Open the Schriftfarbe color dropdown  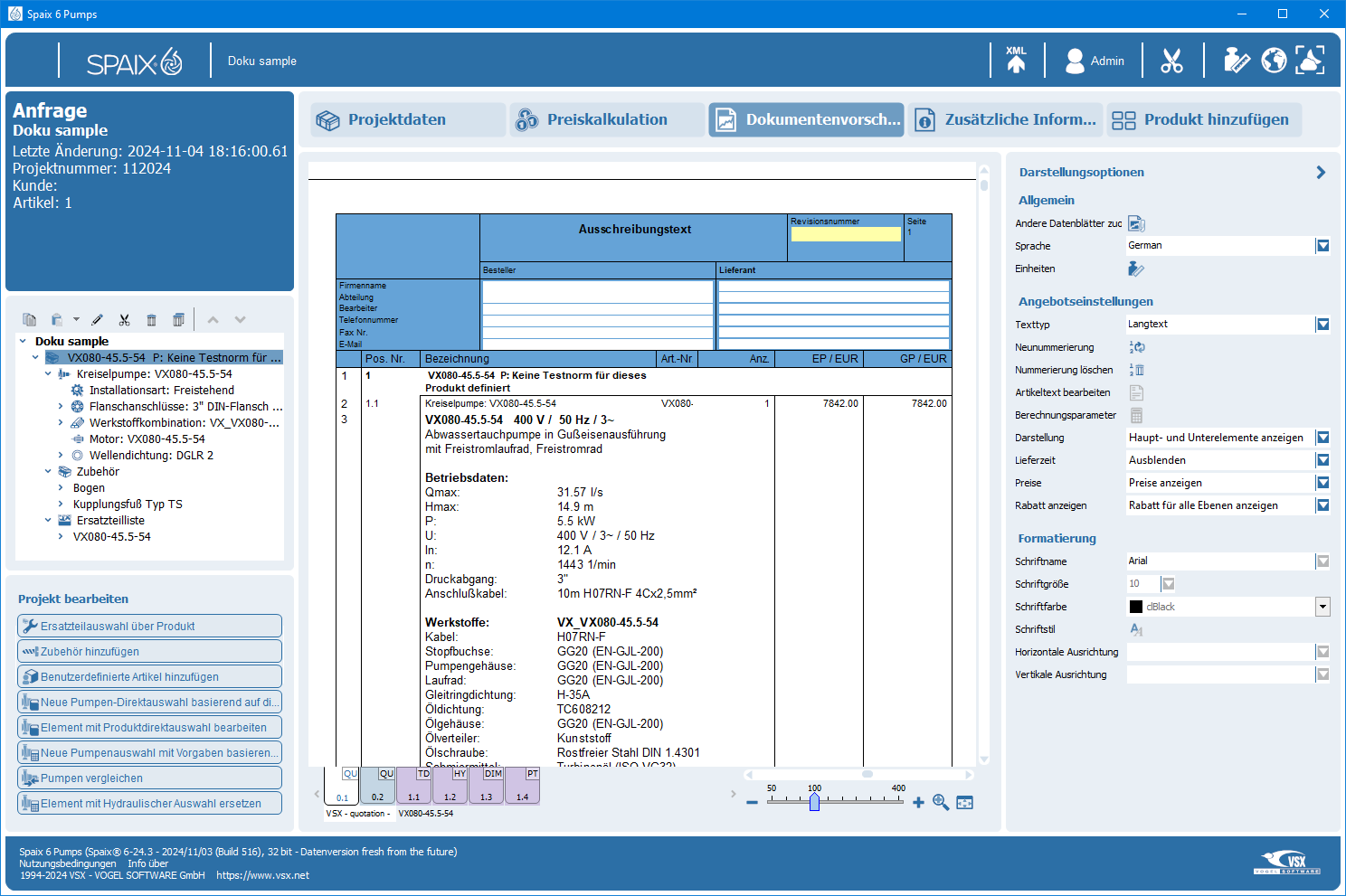click(1322, 607)
